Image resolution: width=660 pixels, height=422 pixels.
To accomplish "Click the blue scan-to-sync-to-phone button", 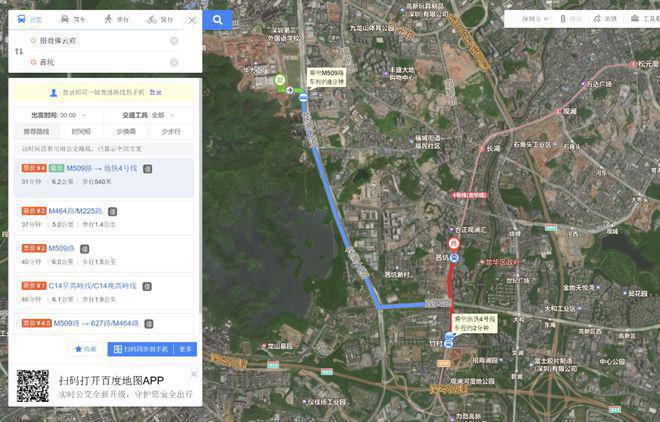I will point(141,349).
